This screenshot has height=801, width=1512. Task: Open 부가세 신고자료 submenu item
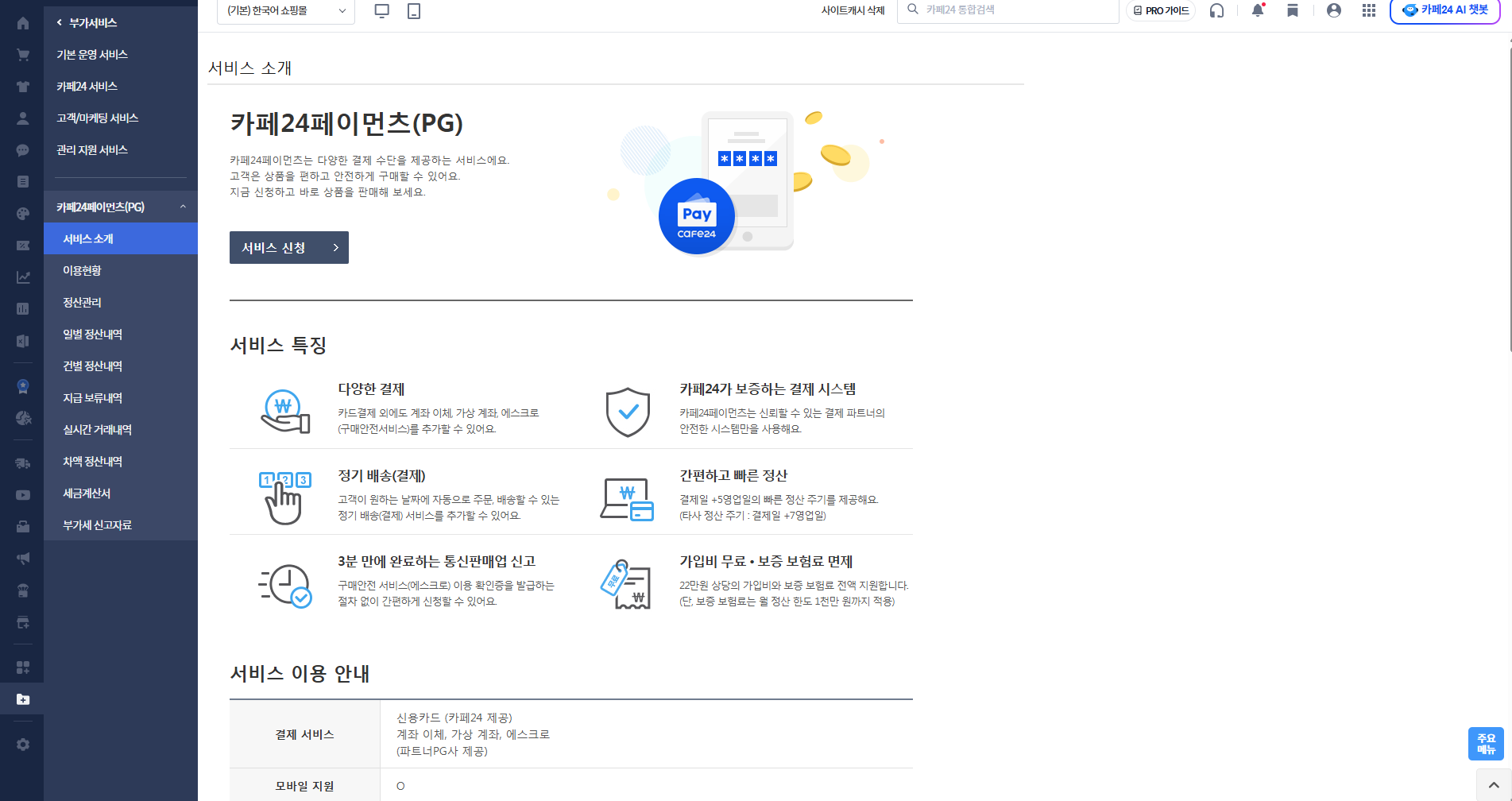121,524
